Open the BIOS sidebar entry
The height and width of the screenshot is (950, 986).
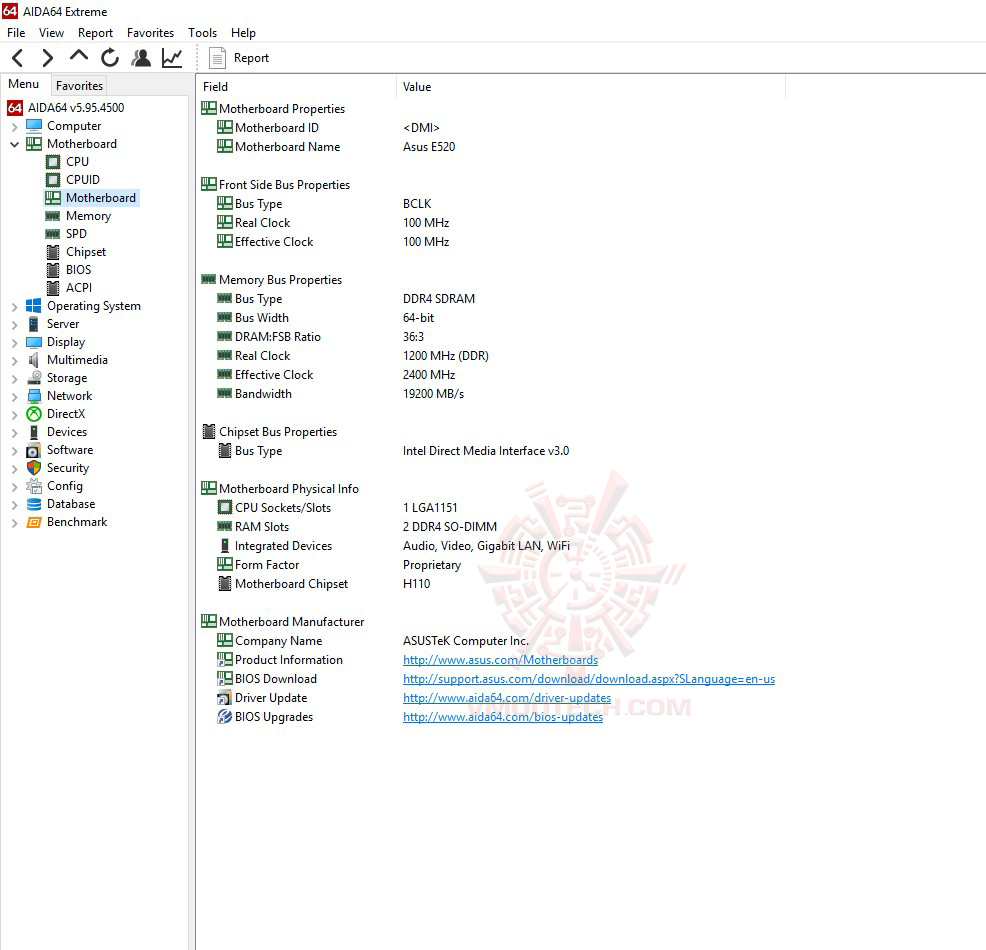click(x=78, y=270)
